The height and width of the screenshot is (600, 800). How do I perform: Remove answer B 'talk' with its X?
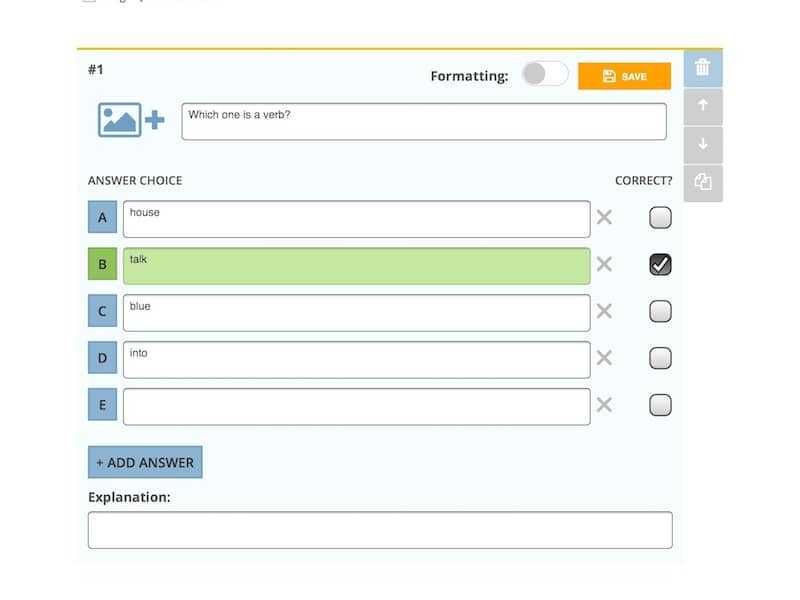(604, 264)
